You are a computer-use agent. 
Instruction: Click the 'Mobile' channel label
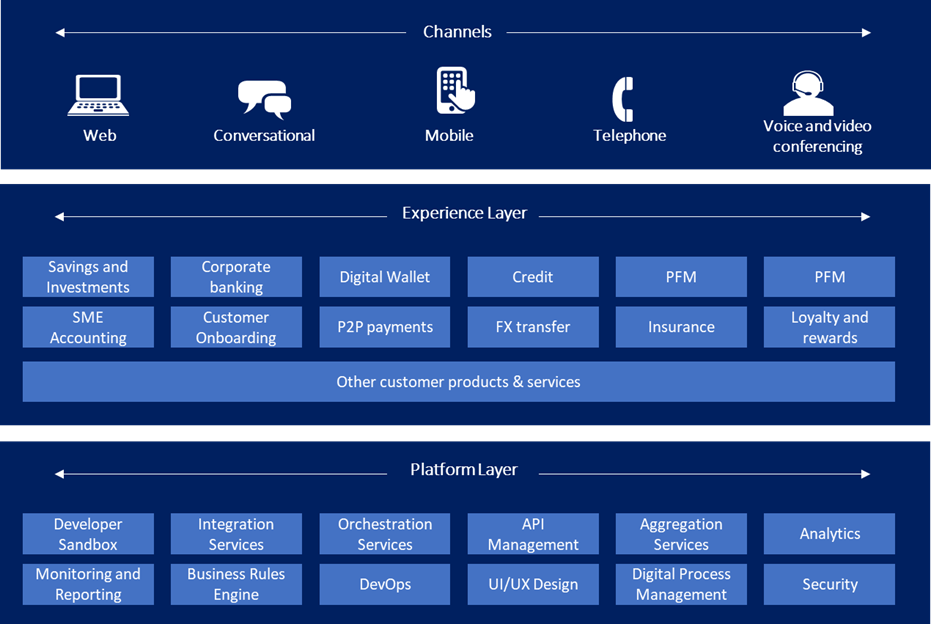coord(449,135)
